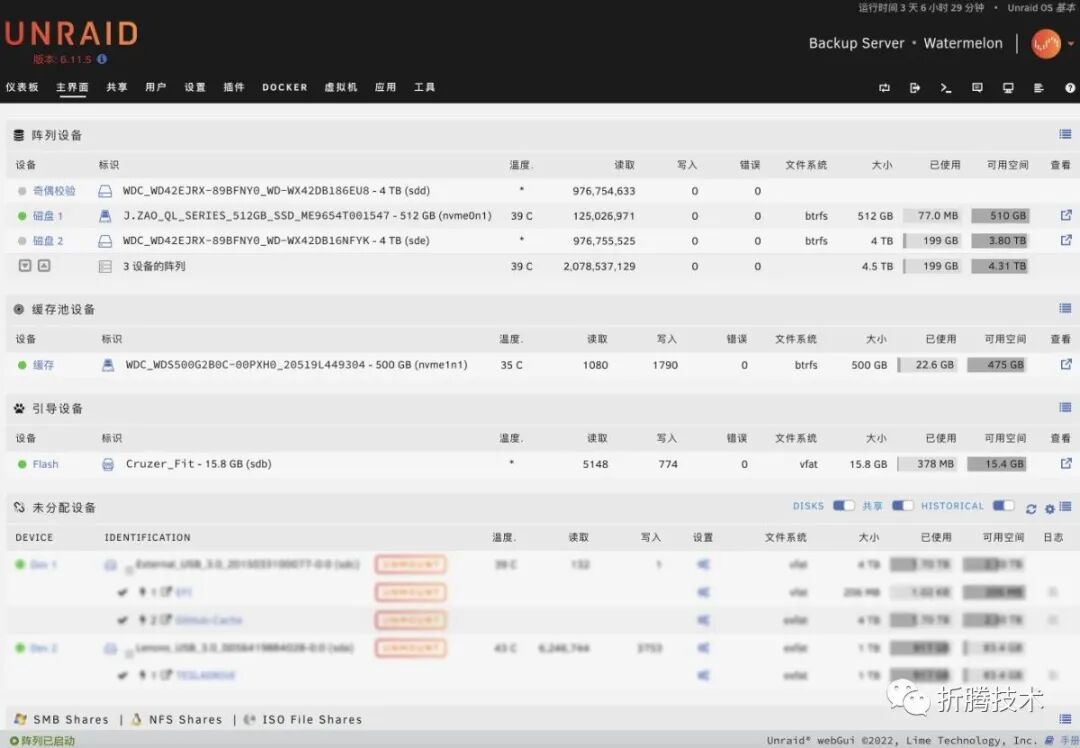Image resolution: width=1080 pixels, height=748 pixels.
Task: Switch to the DOCKER tab
Action: [284, 87]
